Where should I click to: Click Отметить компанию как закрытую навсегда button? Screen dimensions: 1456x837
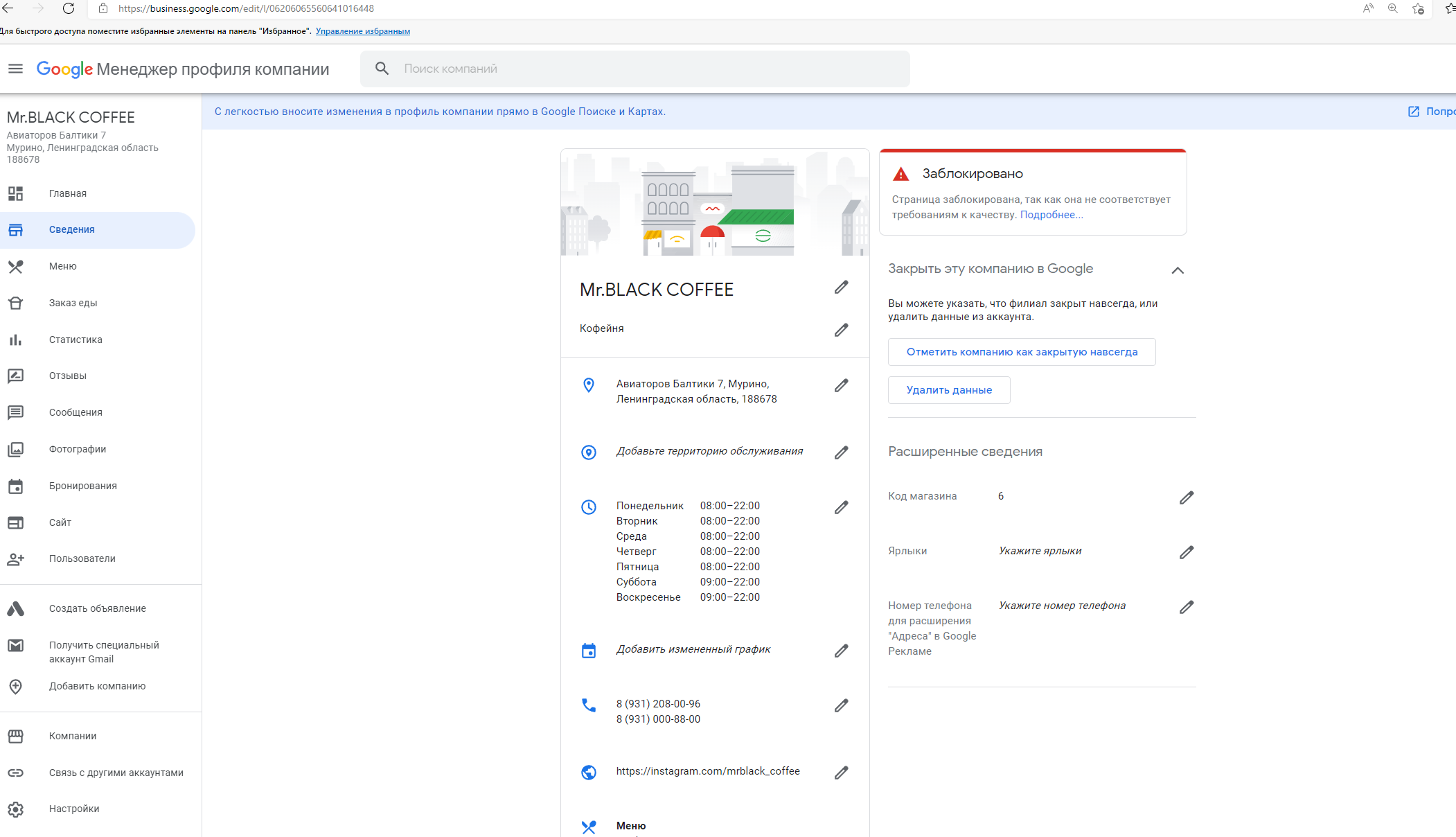point(1022,352)
